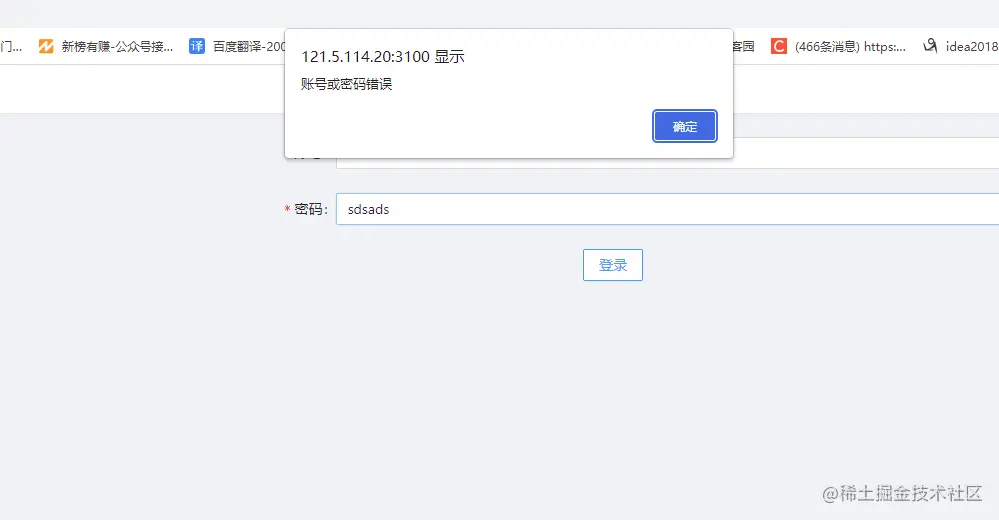Open the (466条消息) https bookmark

(850, 47)
